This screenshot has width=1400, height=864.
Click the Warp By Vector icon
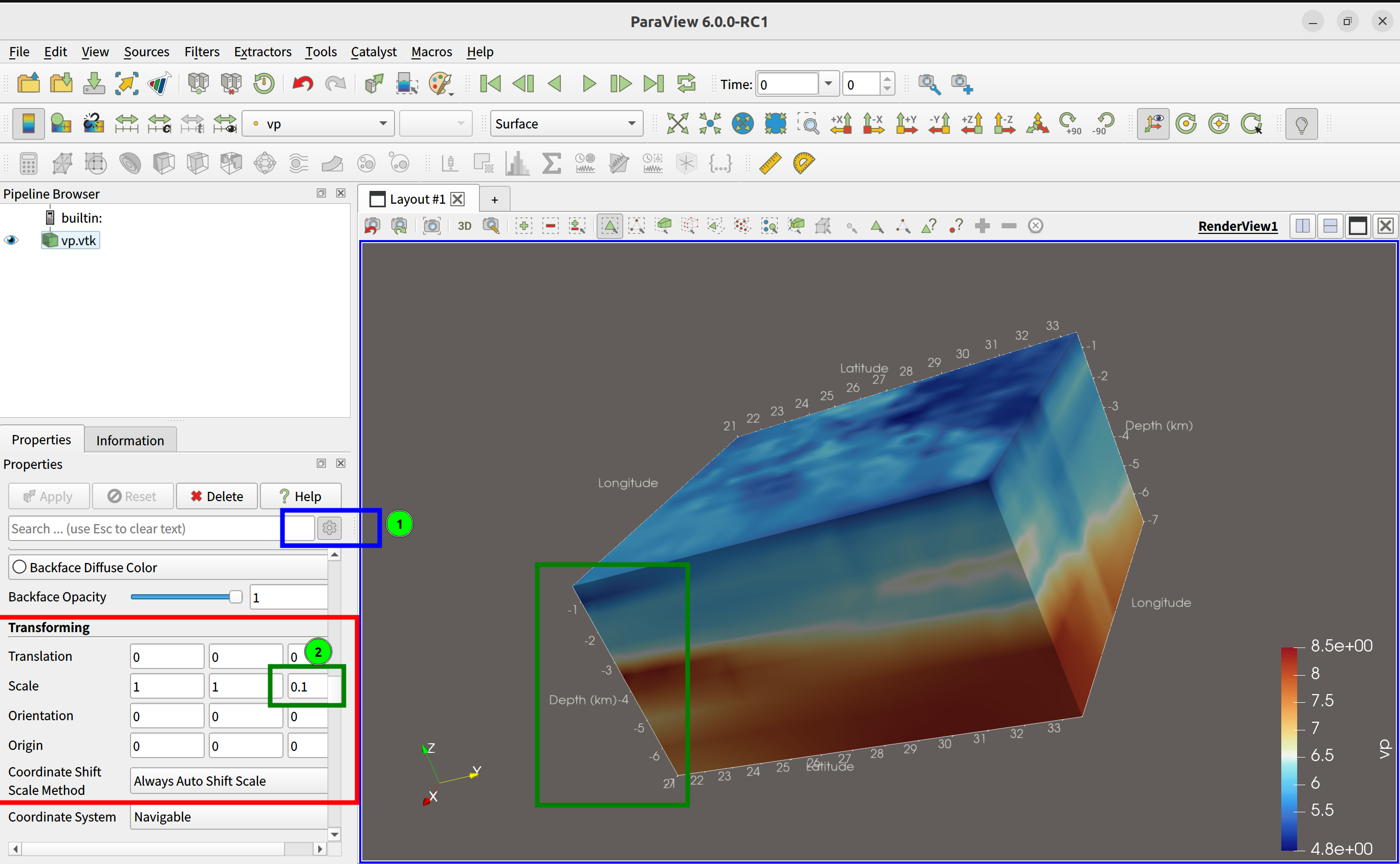333,164
